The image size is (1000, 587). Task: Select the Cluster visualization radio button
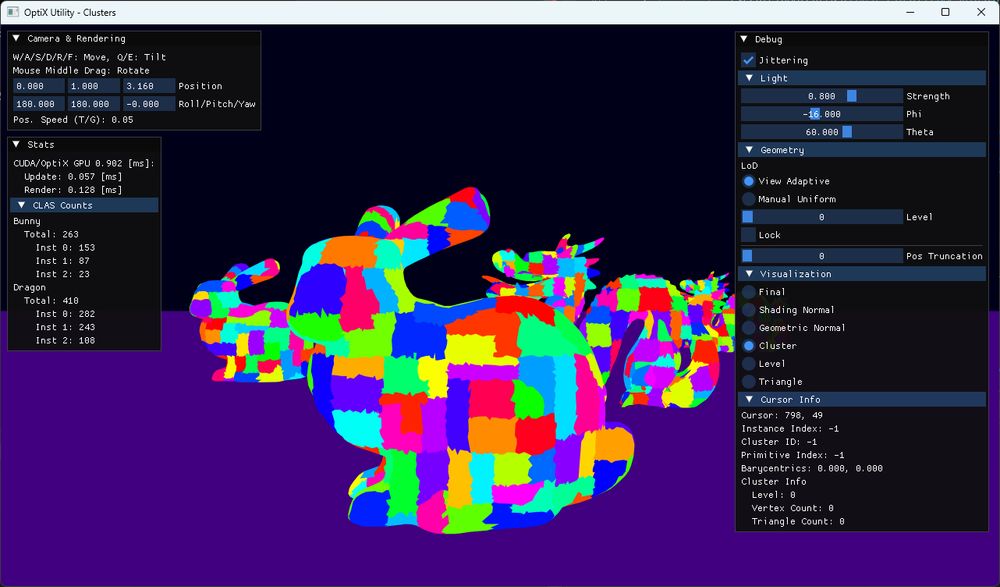tap(749, 345)
